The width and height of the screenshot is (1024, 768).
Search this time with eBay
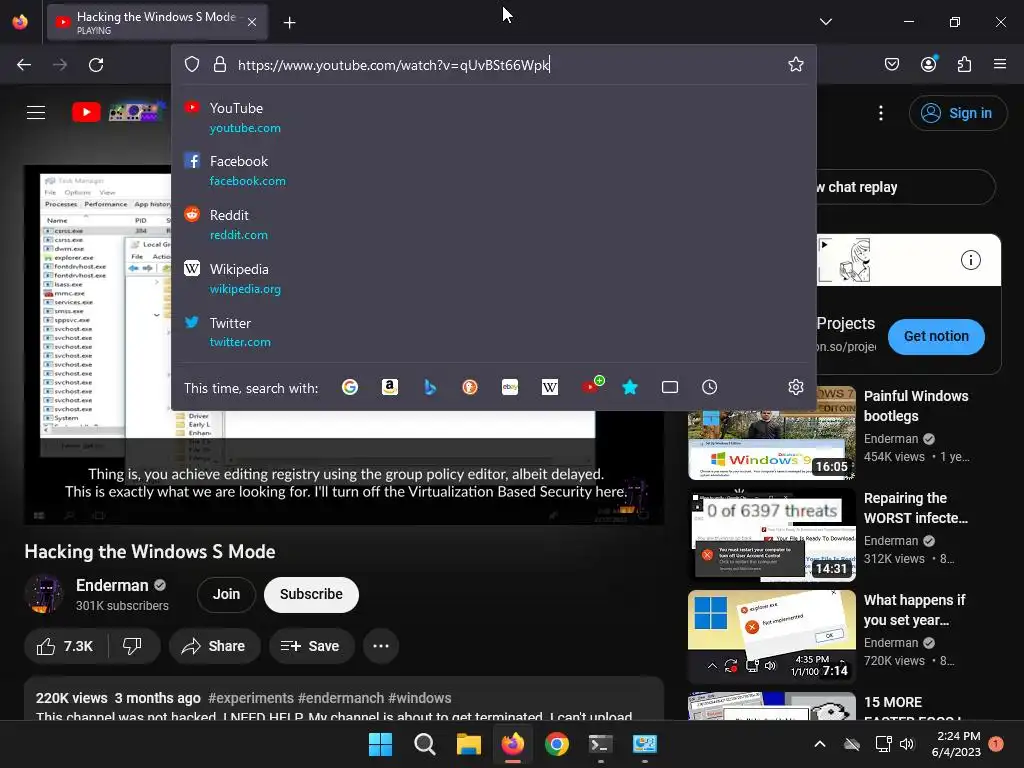point(510,387)
